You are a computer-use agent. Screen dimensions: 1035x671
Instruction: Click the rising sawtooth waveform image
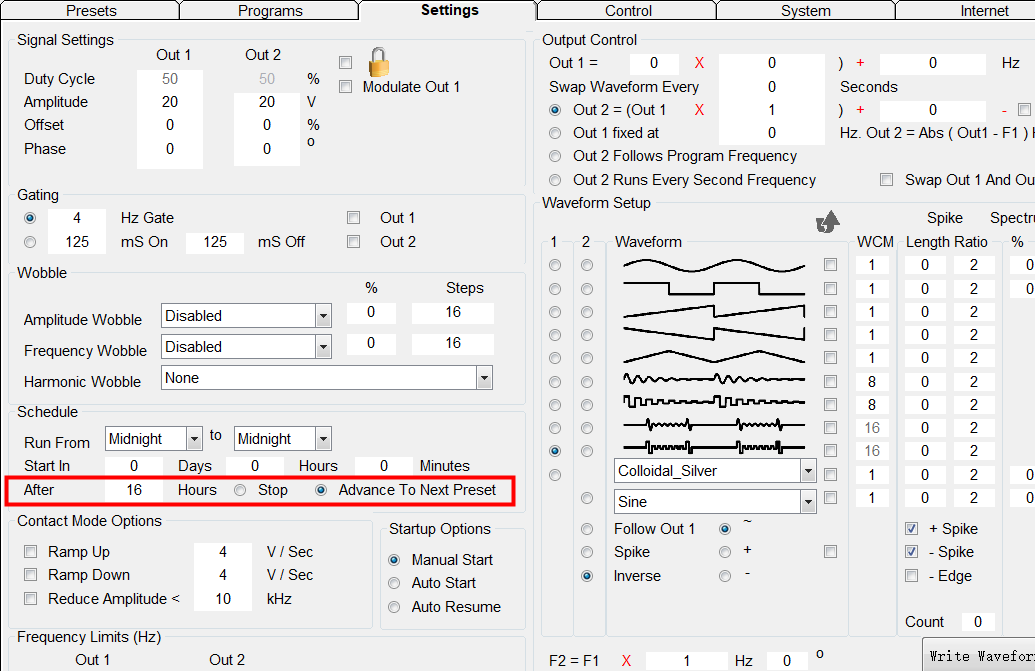[x=713, y=312]
